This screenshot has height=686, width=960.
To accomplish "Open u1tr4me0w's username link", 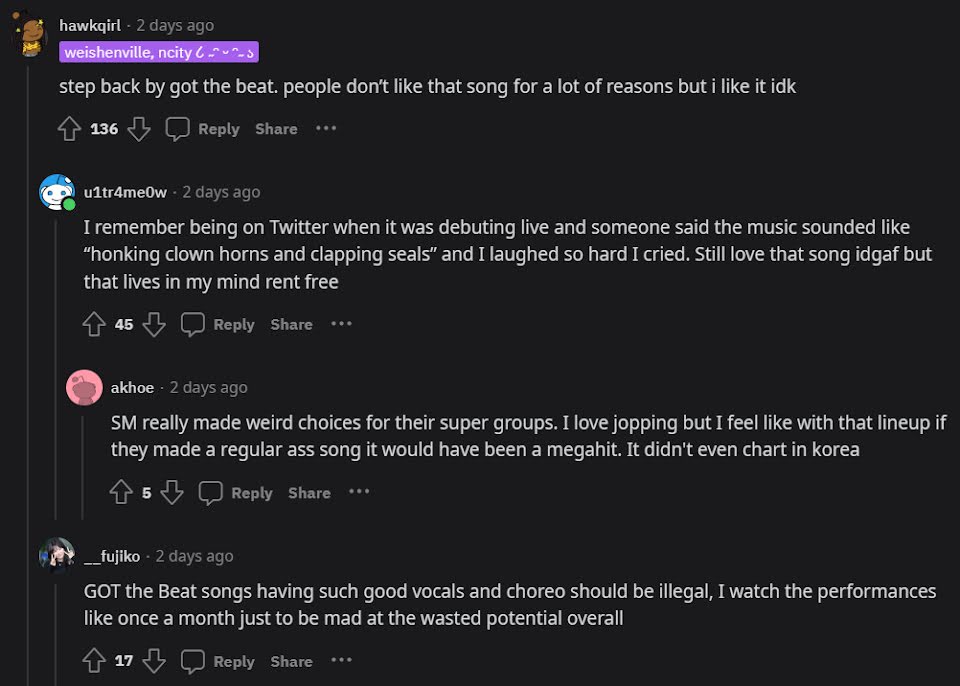I will 125,192.
